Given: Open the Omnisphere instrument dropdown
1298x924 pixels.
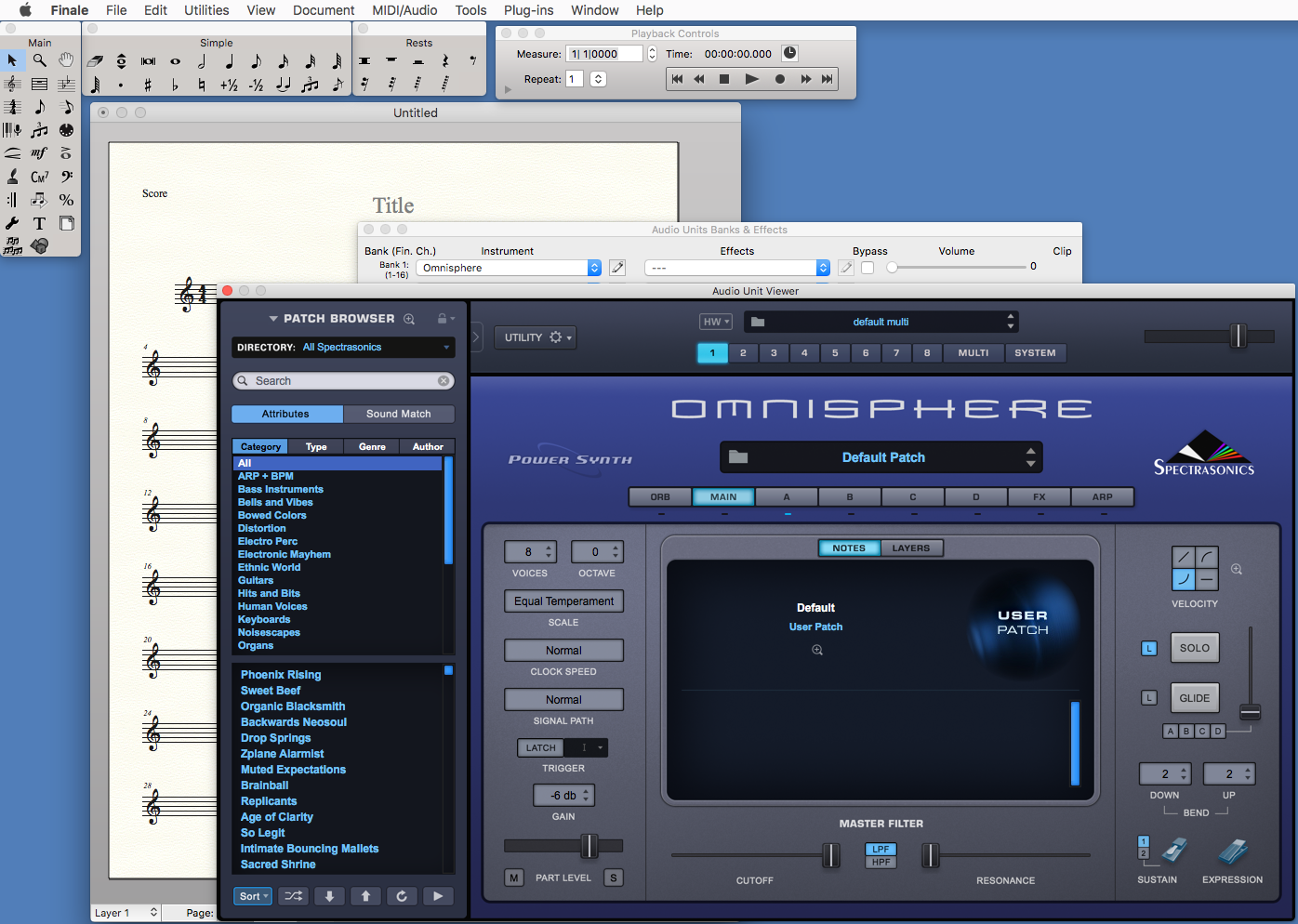Looking at the screenshot, I should pyautogui.click(x=509, y=268).
